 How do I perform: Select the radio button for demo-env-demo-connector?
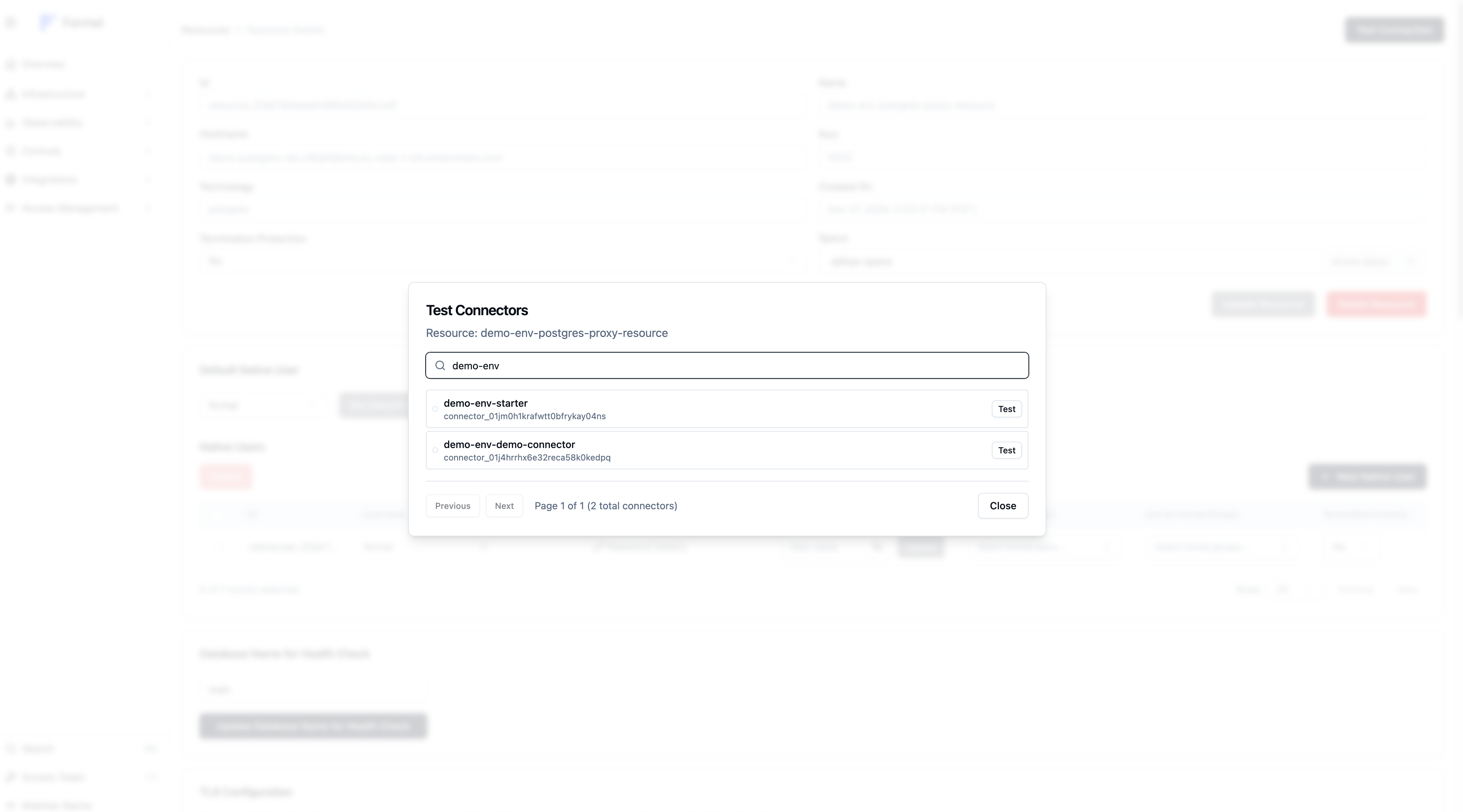(x=434, y=450)
